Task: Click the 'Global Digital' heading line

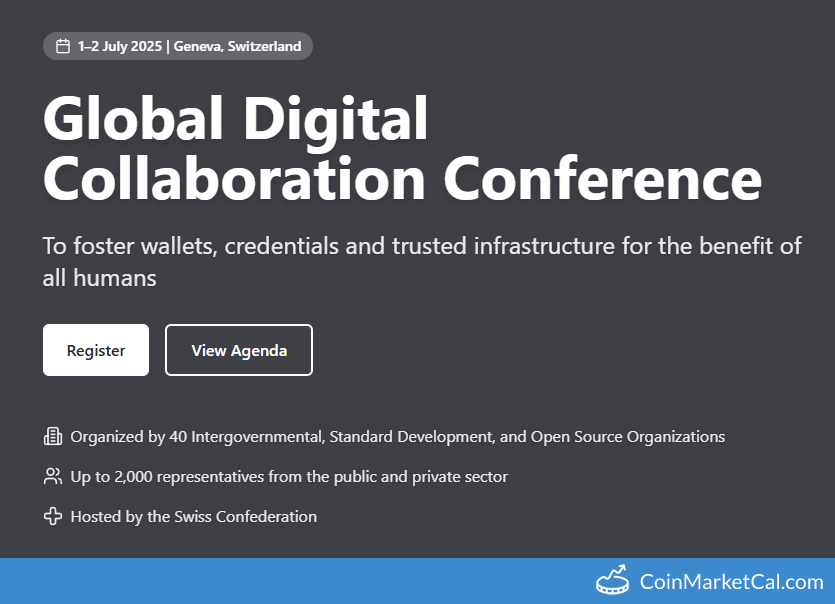Action: coord(236,121)
